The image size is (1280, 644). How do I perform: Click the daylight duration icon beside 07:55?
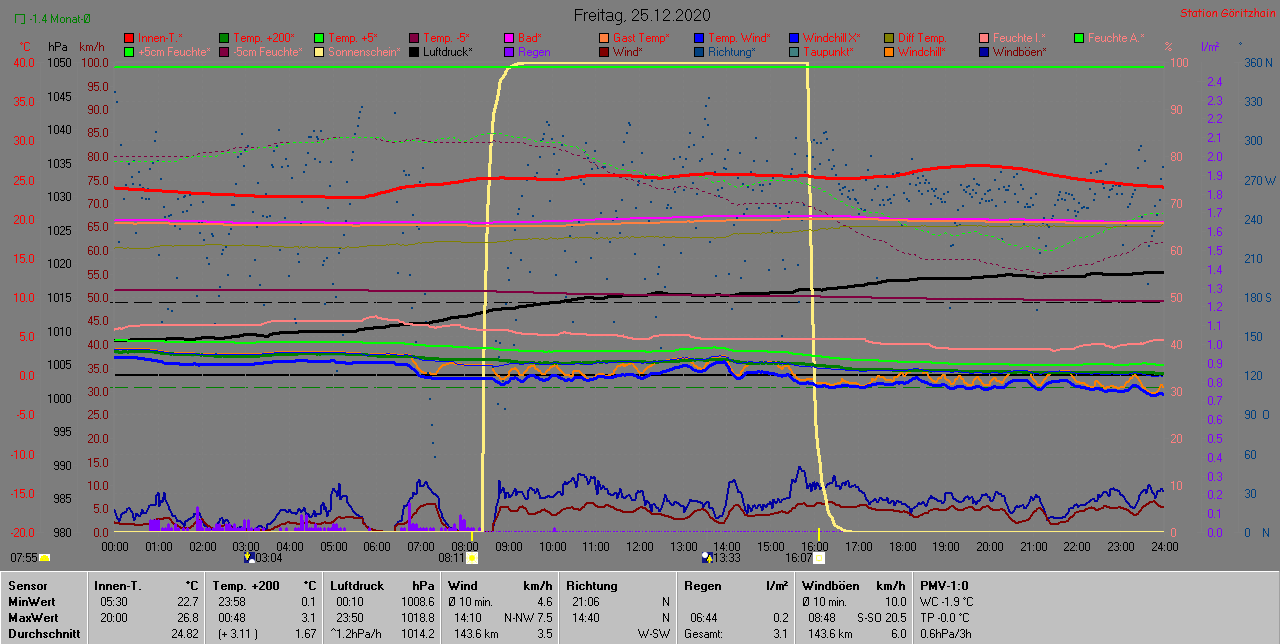click(x=45, y=558)
